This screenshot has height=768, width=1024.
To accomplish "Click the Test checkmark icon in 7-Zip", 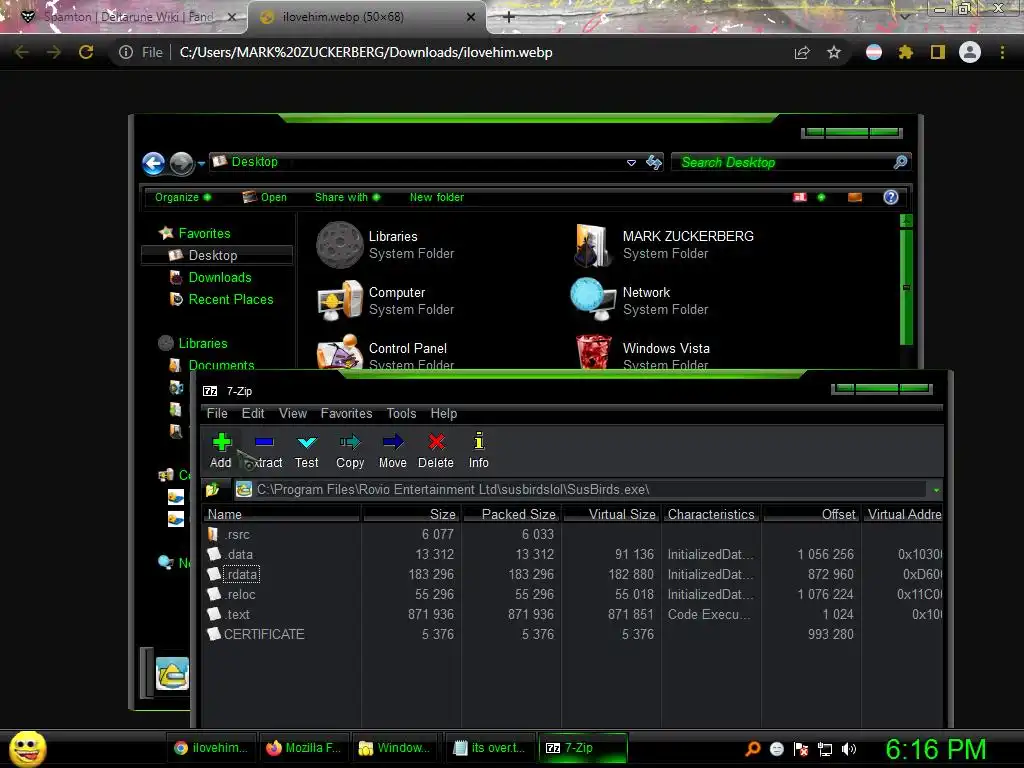I will pos(307,442).
